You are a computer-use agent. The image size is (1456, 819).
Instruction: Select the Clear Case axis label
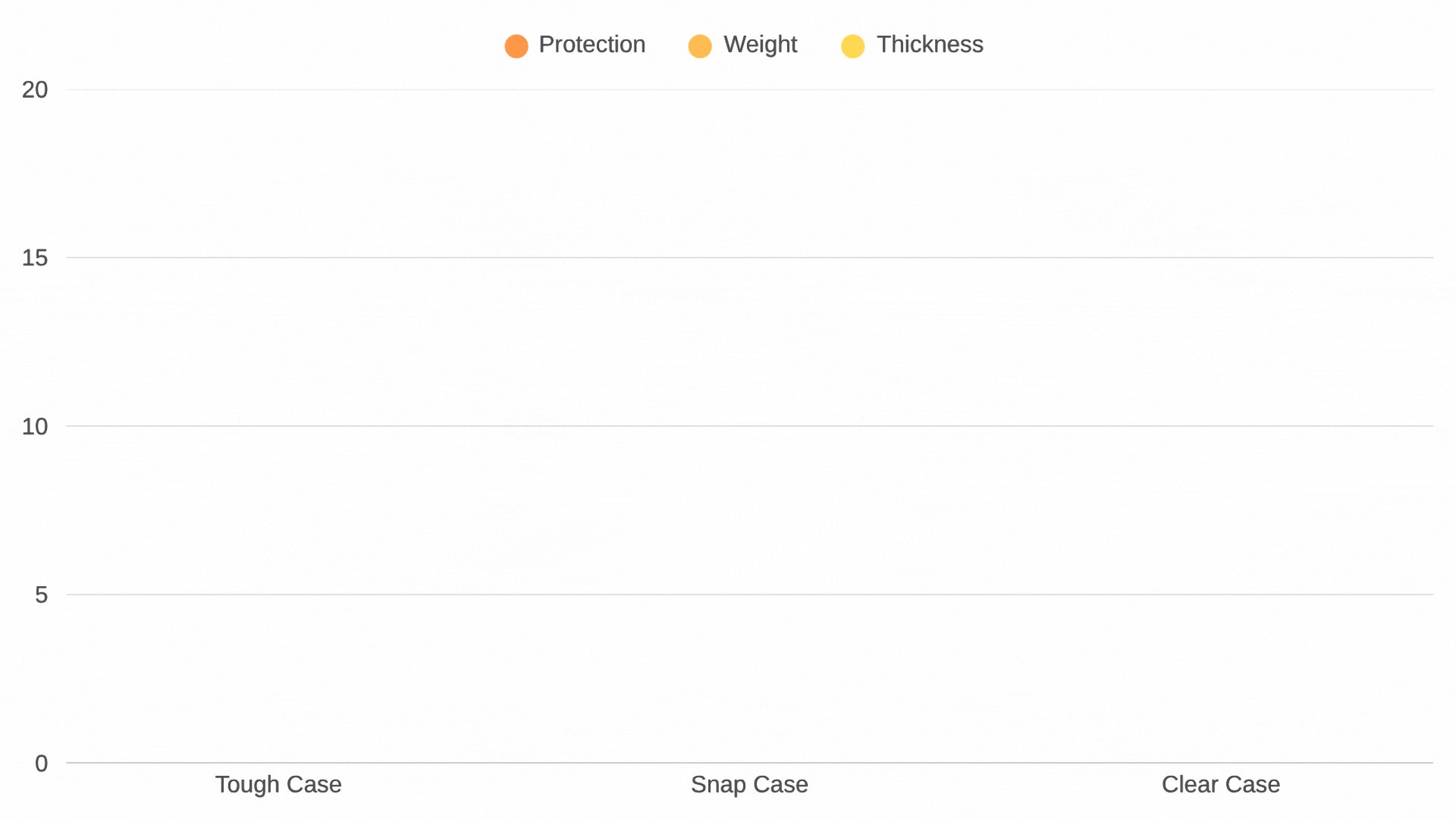[1220, 784]
